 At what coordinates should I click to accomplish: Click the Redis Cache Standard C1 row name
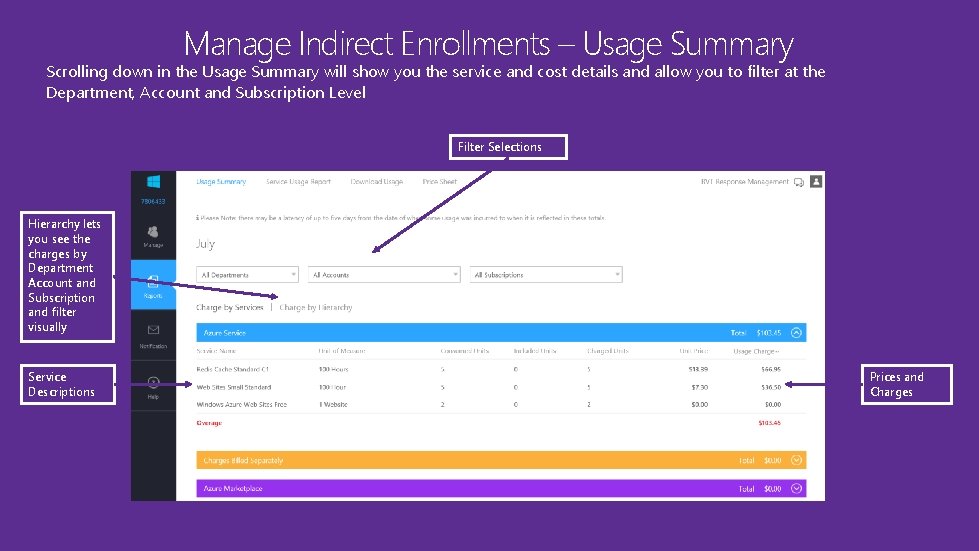point(232,369)
